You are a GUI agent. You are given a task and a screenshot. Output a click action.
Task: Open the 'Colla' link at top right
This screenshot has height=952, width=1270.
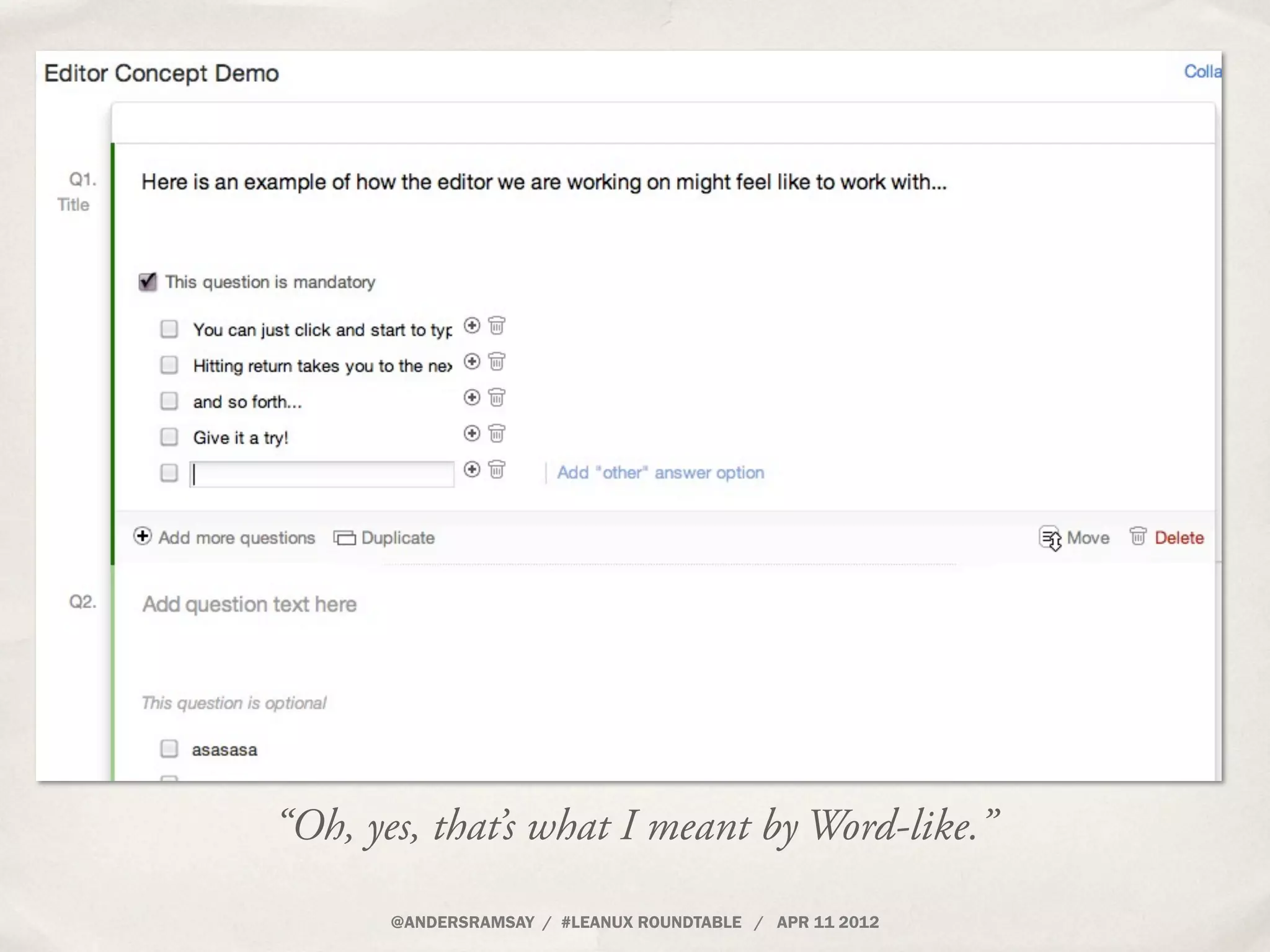[x=1202, y=72]
